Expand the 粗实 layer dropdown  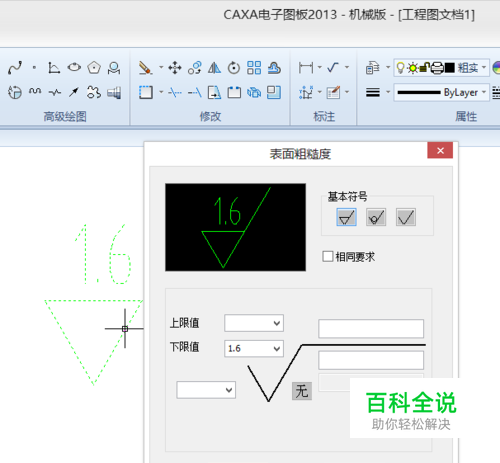click(484, 68)
